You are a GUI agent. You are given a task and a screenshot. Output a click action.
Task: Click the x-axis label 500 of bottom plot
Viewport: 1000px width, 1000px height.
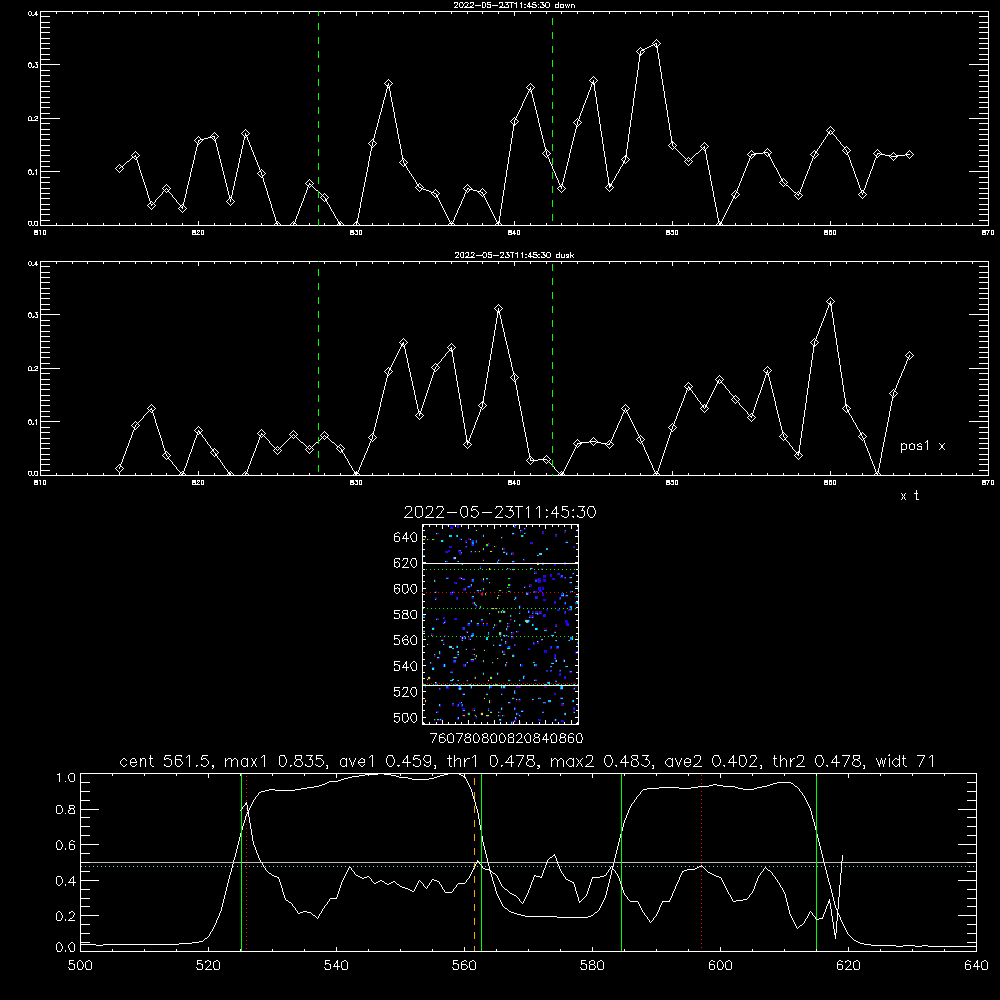point(80,966)
